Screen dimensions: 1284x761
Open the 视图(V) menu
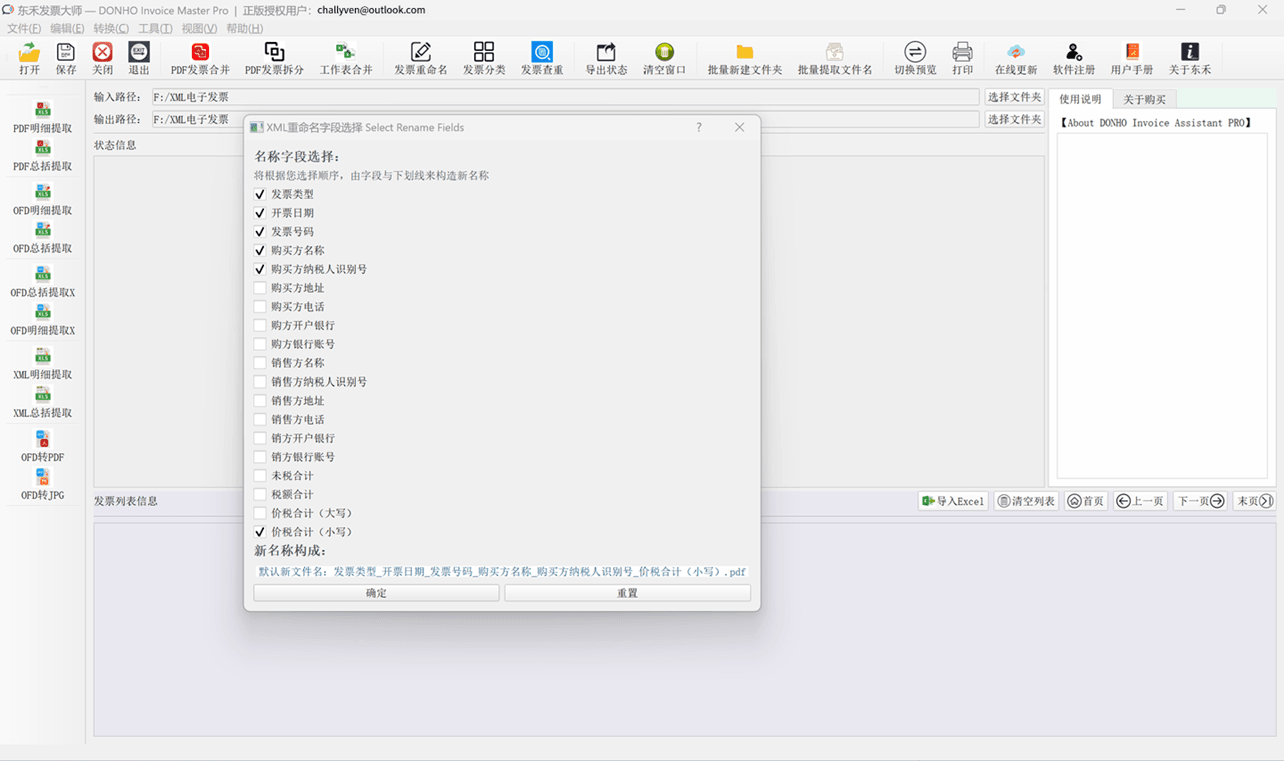click(199, 28)
